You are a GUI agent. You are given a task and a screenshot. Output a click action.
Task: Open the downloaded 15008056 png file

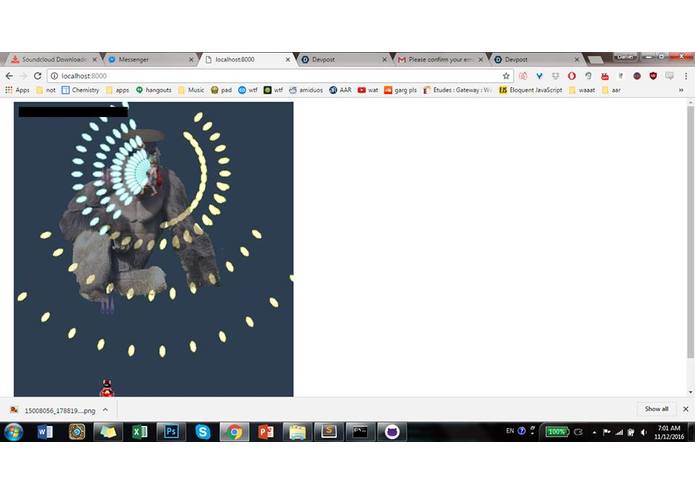point(53,410)
